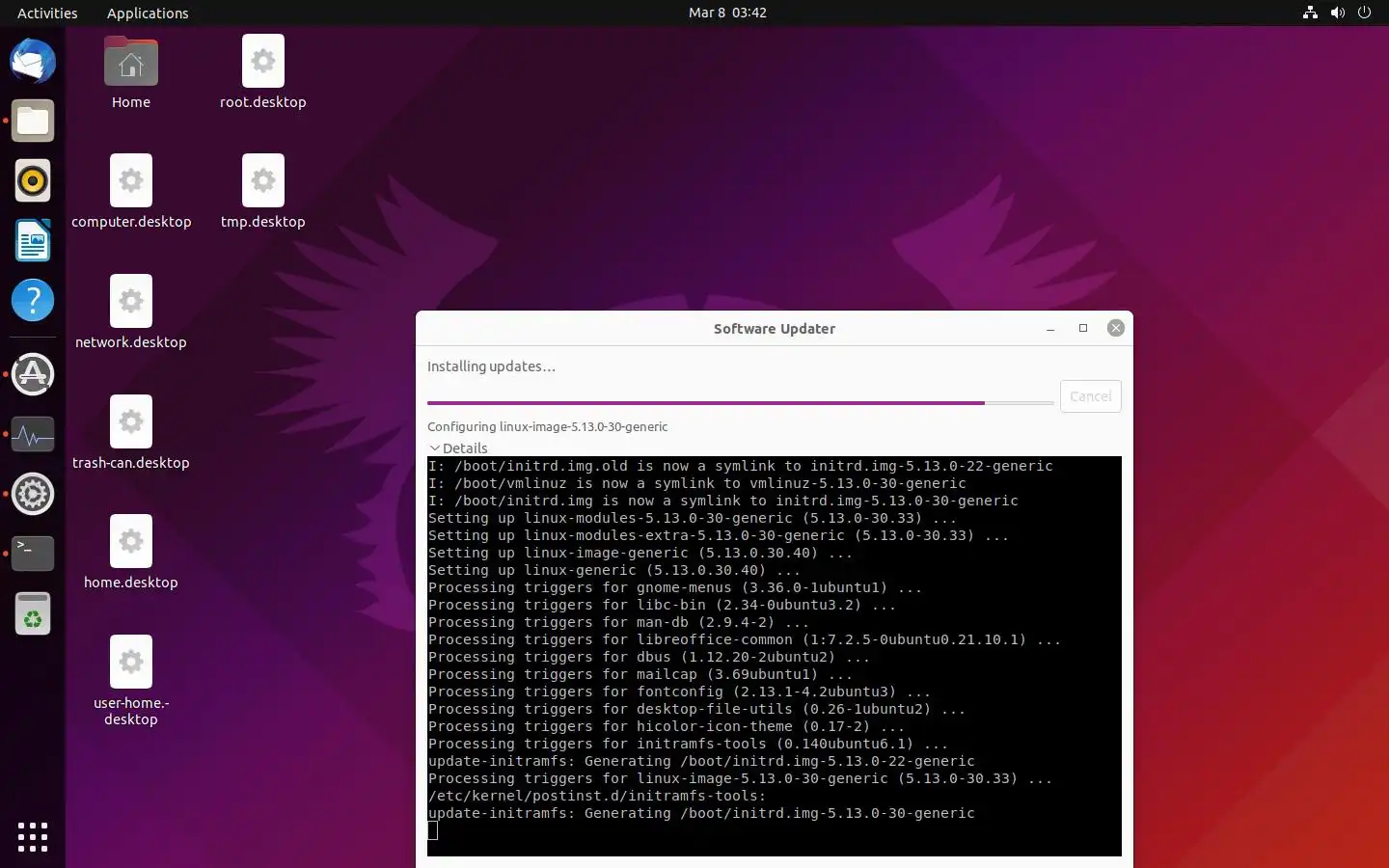
Task: Launch Rhythmbox from the dock
Action: pos(33,181)
